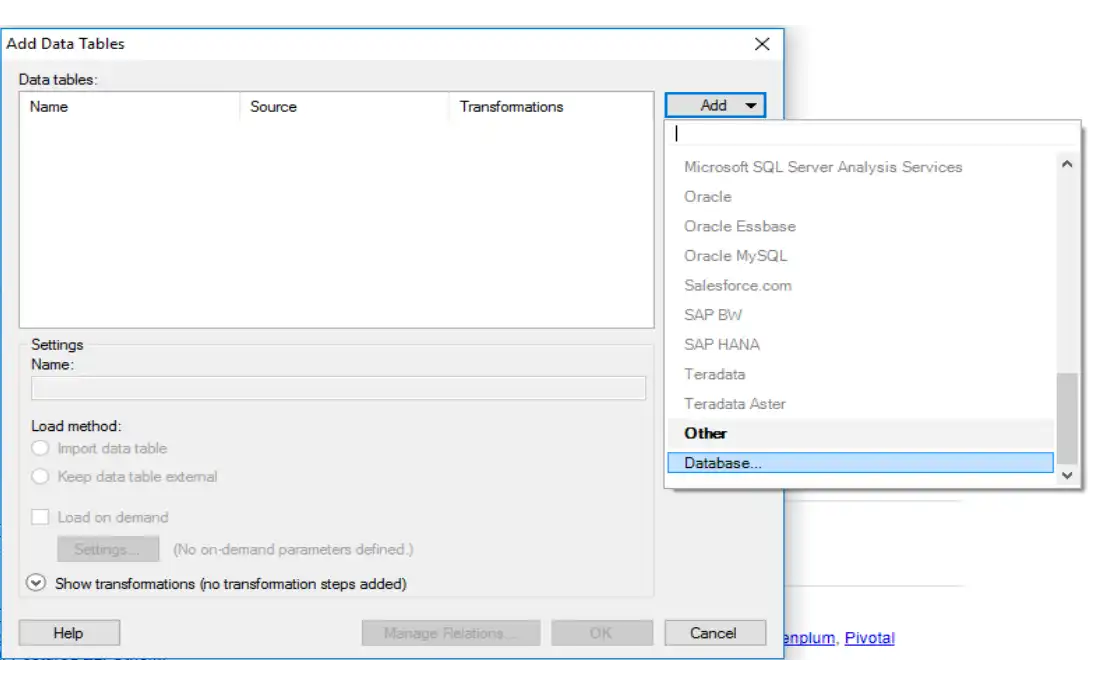Select Microsoft SQL Server Analysis Services
The width and height of the screenshot is (1094, 685).
(822, 167)
